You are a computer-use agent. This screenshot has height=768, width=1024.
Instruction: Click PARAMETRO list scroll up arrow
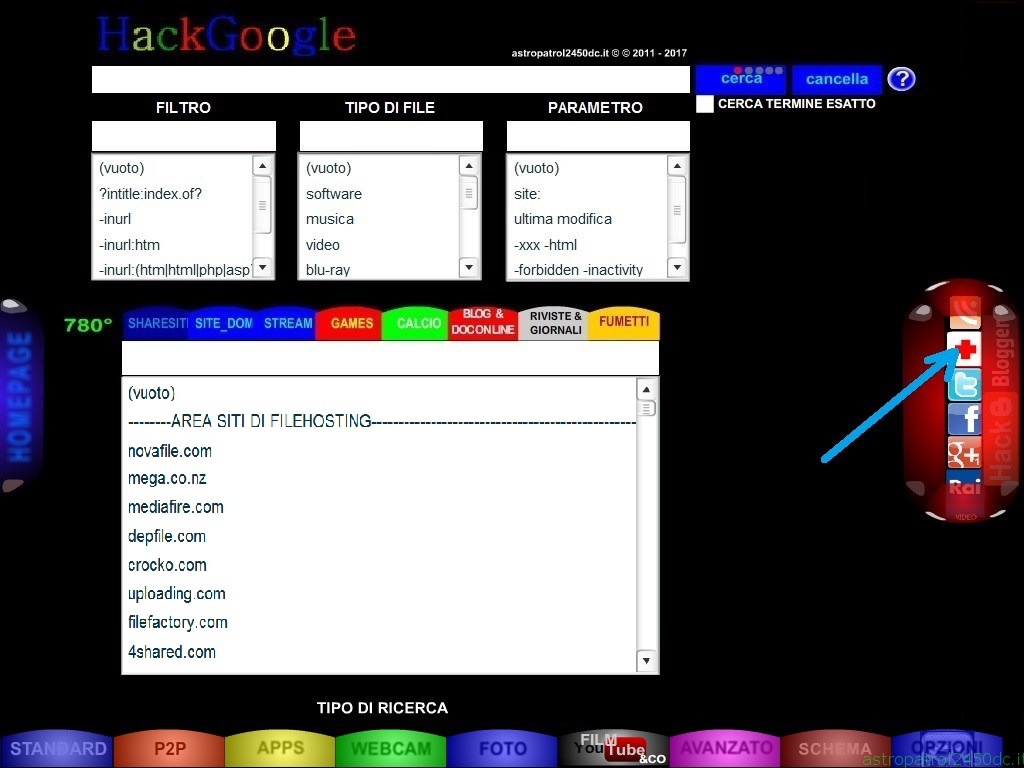(677, 166)
